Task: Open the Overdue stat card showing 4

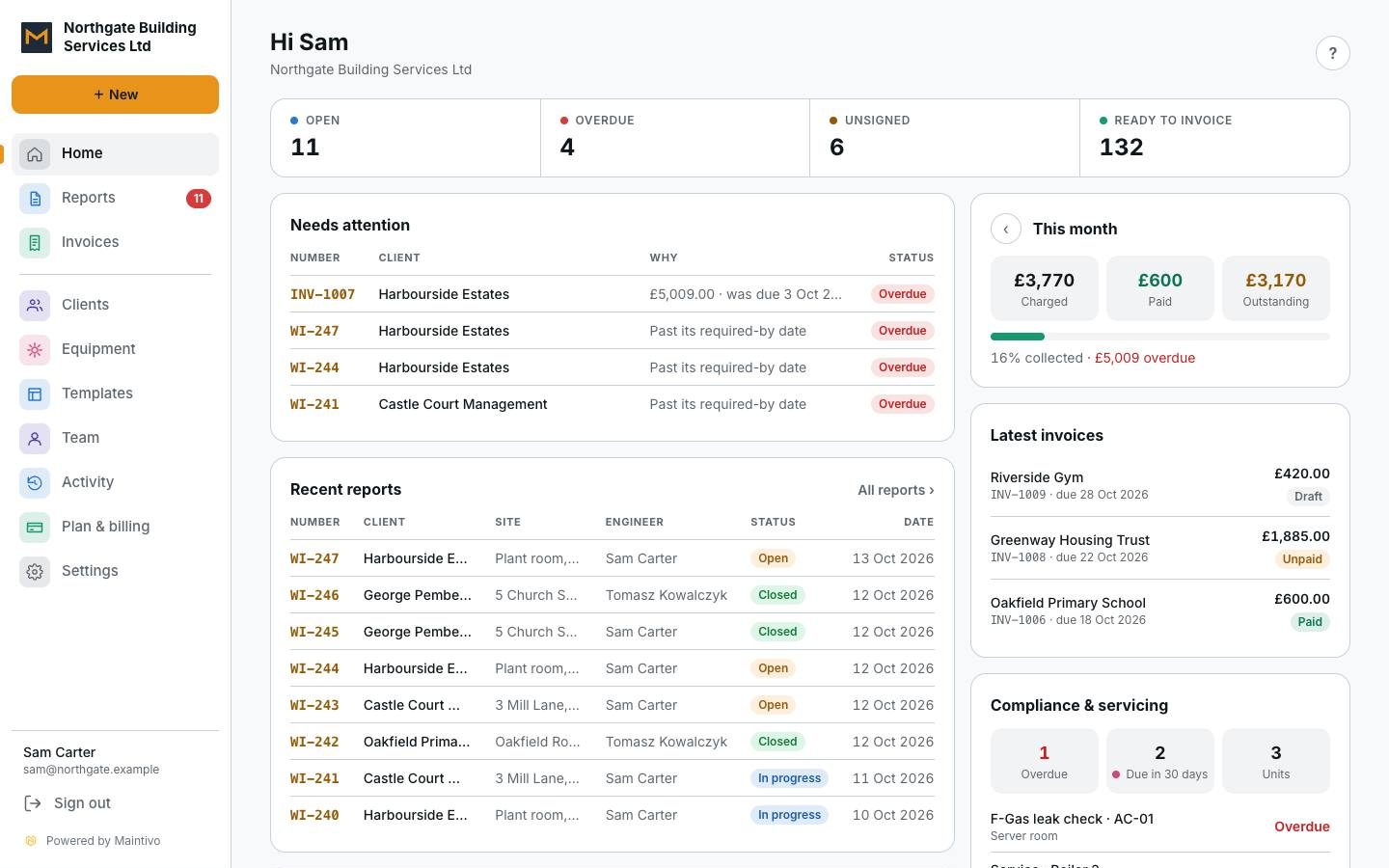Action: click(675, 138)
